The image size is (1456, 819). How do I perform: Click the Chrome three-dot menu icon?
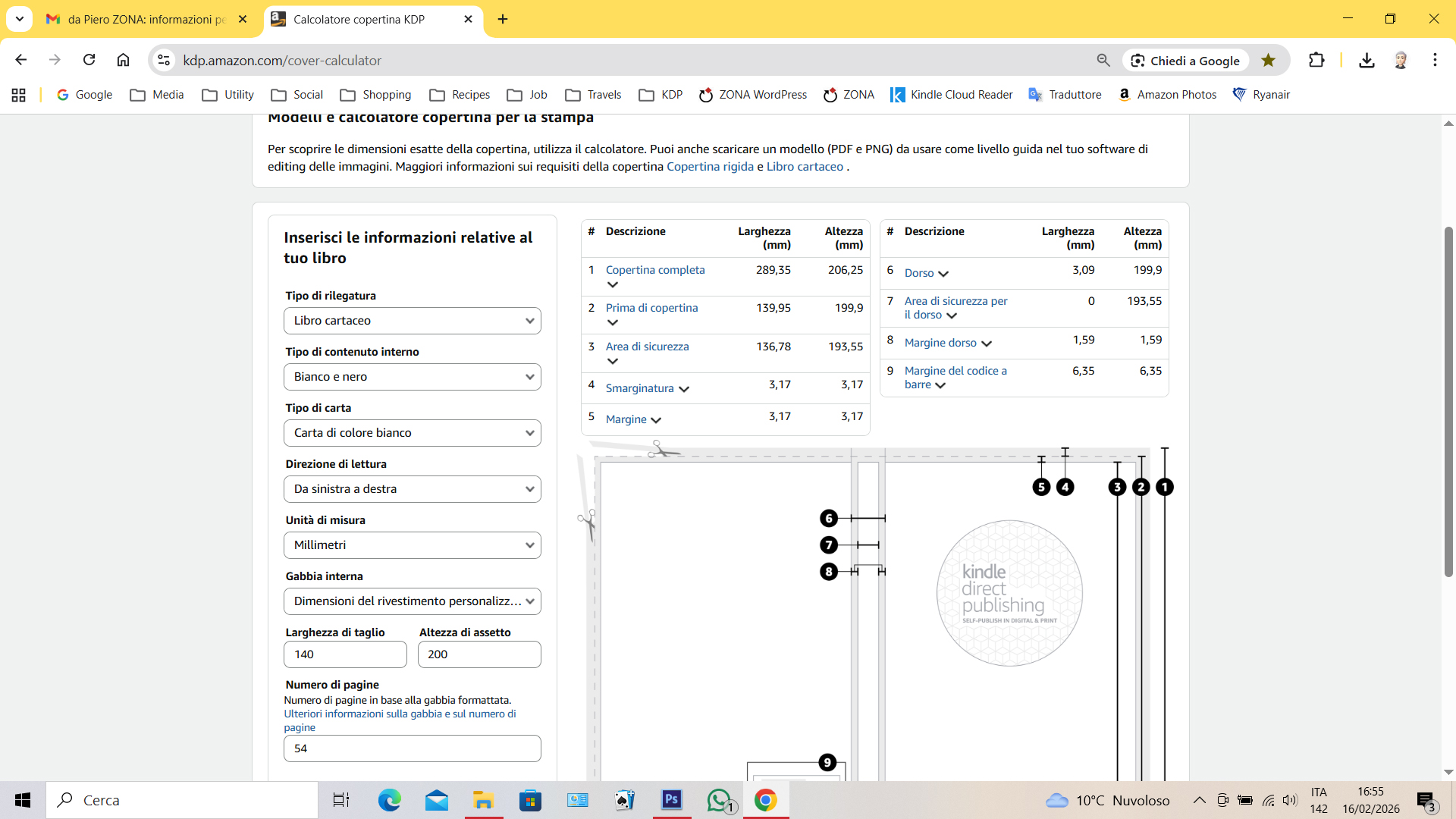[1435, 60]
